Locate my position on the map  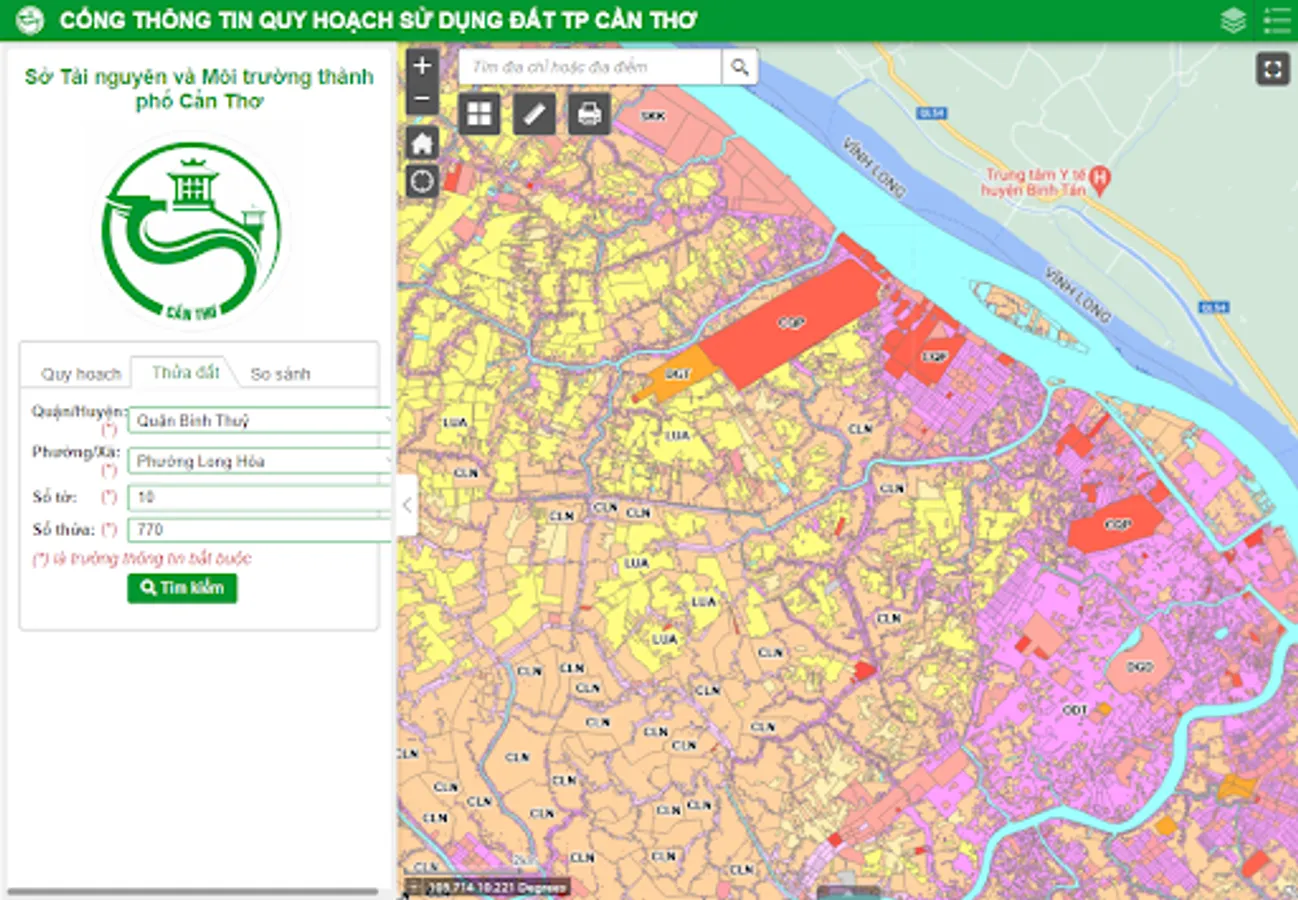point(422,181)
